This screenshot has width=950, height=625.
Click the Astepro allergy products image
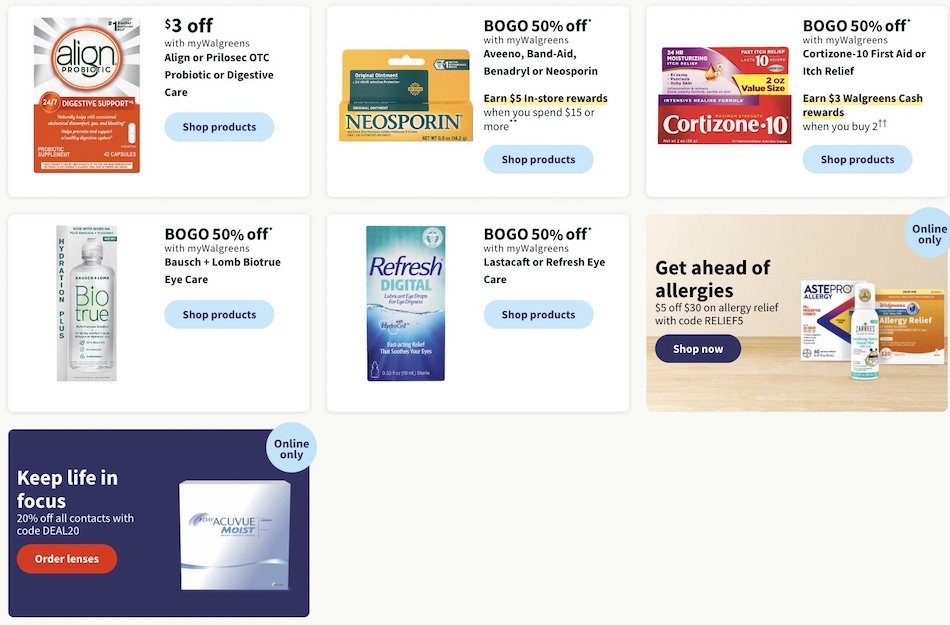[871, 329]
